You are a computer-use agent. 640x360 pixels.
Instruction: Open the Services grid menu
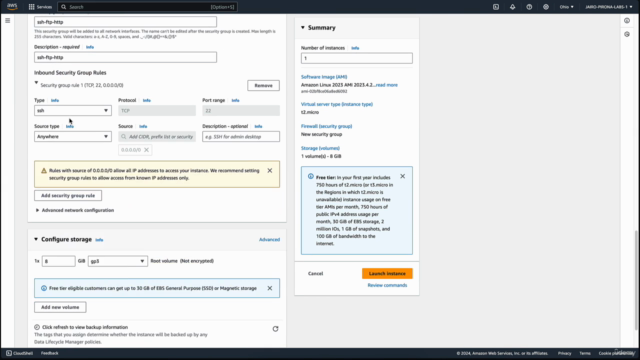40,7
